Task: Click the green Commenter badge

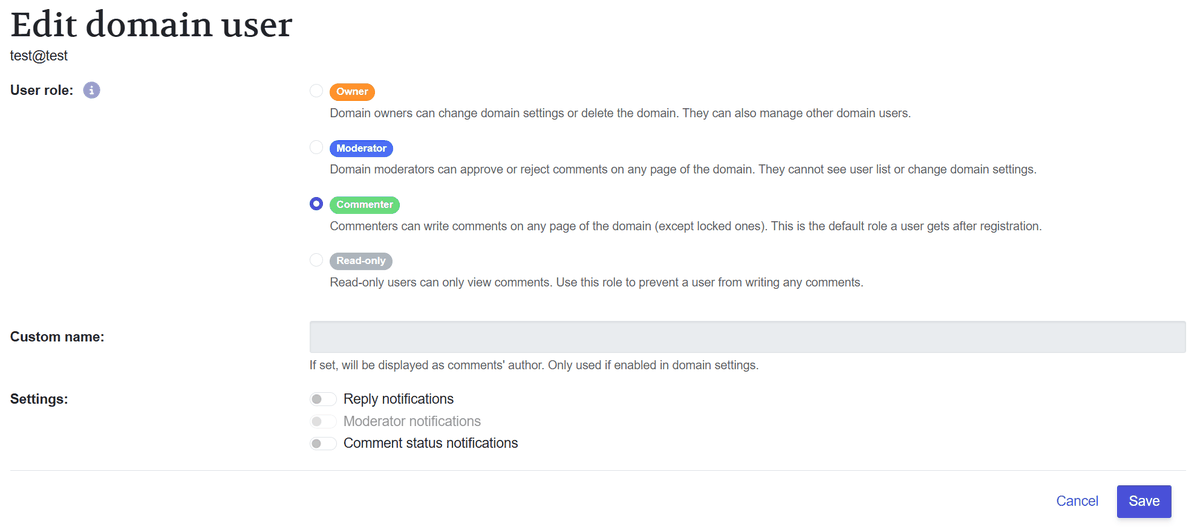Action: [364, 204]
